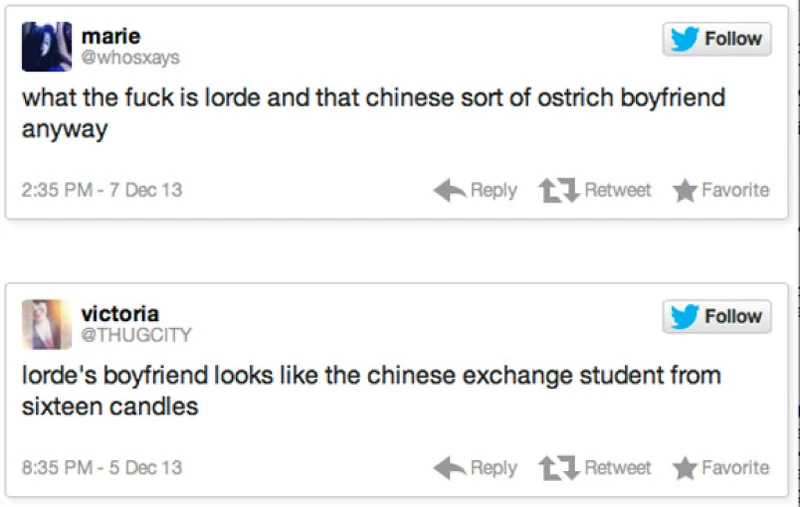Click the reply arrow icon on victoria's tweet
800x507 pixels.
[x=449, y=467]
